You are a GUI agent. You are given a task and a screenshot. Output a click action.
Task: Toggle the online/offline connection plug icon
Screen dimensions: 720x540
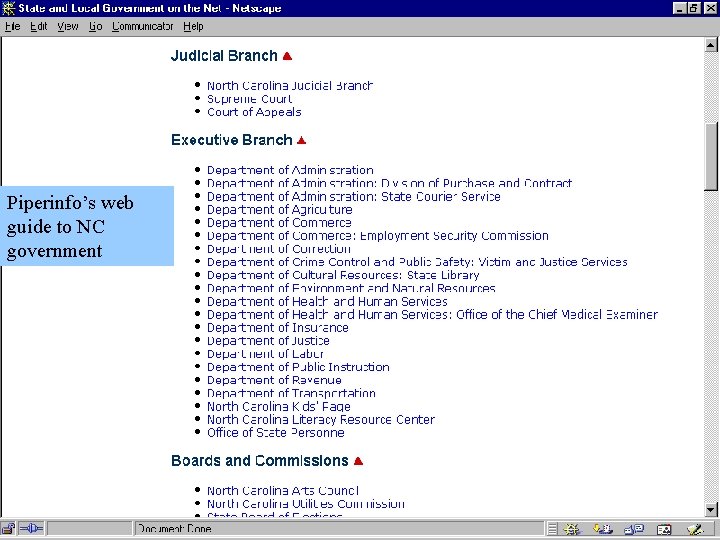[x=31, y=529]
